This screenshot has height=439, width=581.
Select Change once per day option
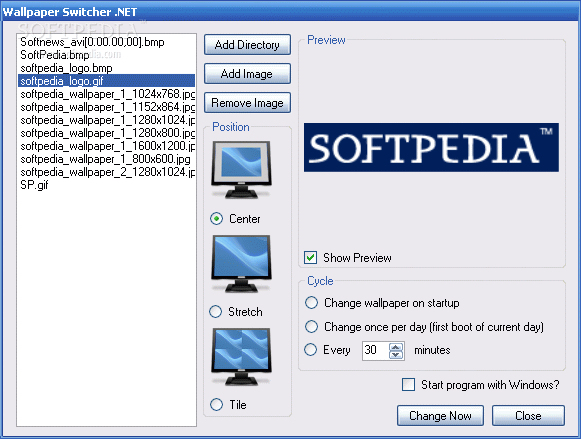[311, 326]
